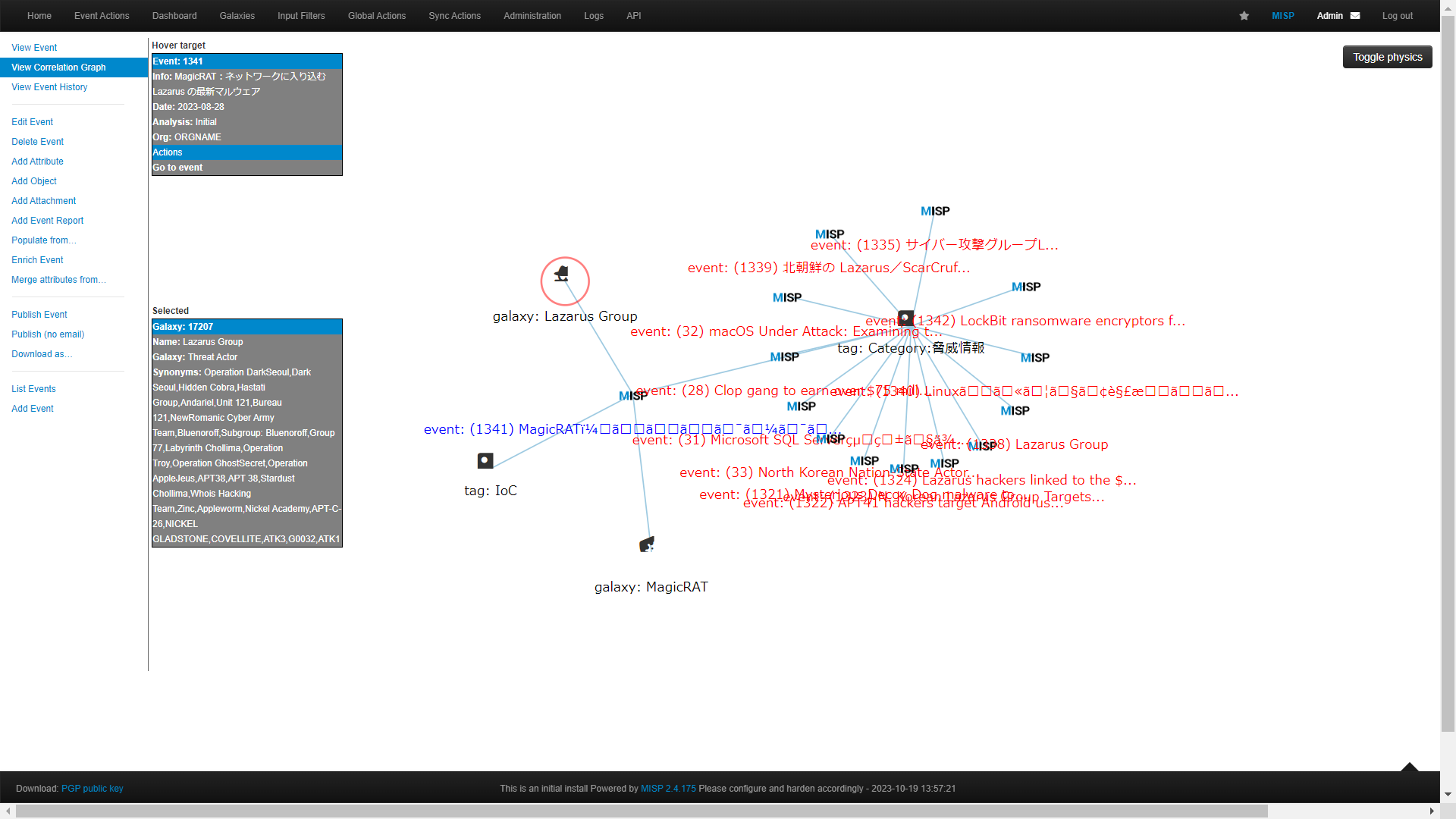Select View Correlation Graph sidebar item
The width and height of the screenshot is (1456, 819).
(x=74, y=67)
